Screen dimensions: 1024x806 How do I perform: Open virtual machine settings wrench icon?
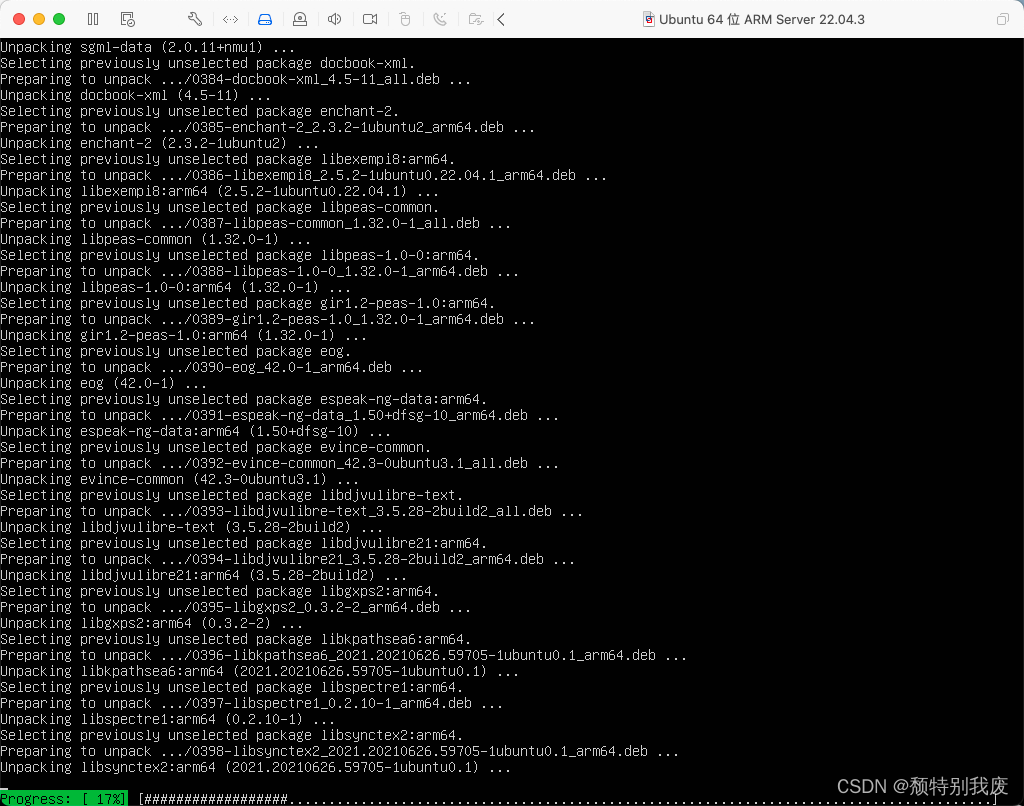(x=195, y=20)
